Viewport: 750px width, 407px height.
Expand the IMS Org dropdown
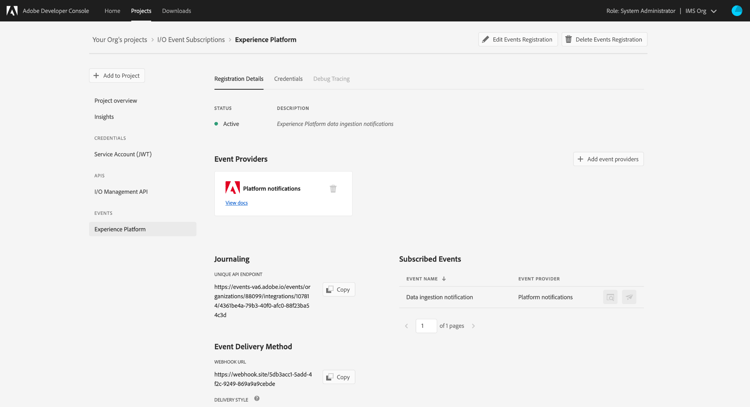point(701,11)
